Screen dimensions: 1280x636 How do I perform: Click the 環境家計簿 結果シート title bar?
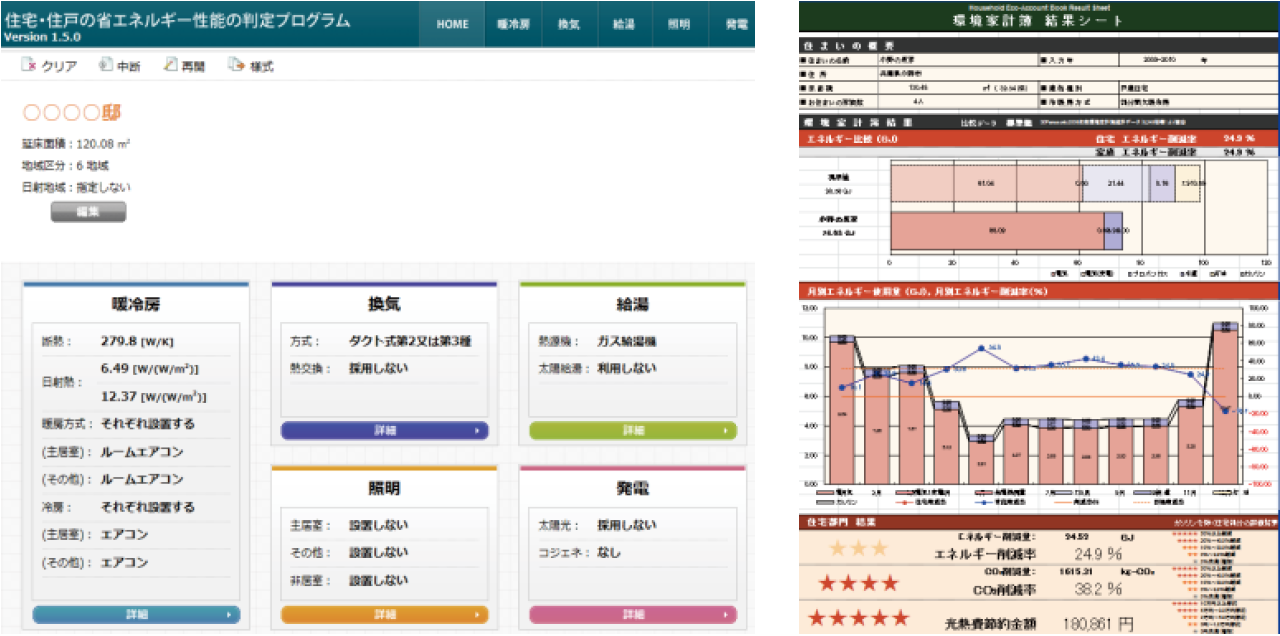click(x=1039, y=20)
